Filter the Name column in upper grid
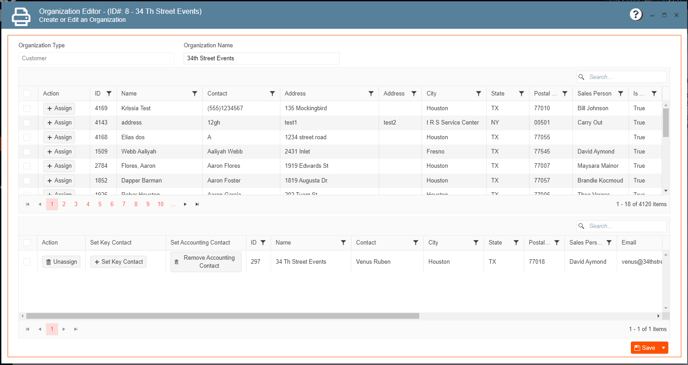Image resolution: width=688 pixels, height=365 pixels. [194, 93]
